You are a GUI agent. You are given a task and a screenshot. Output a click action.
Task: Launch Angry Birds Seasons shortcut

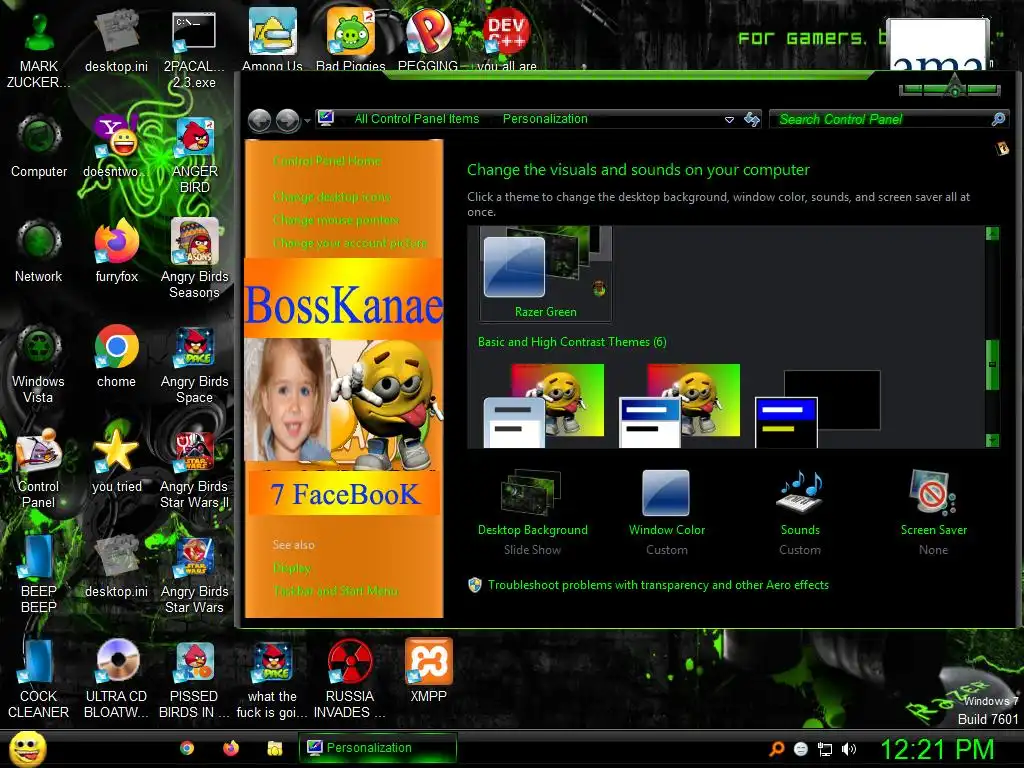[194, 259]
